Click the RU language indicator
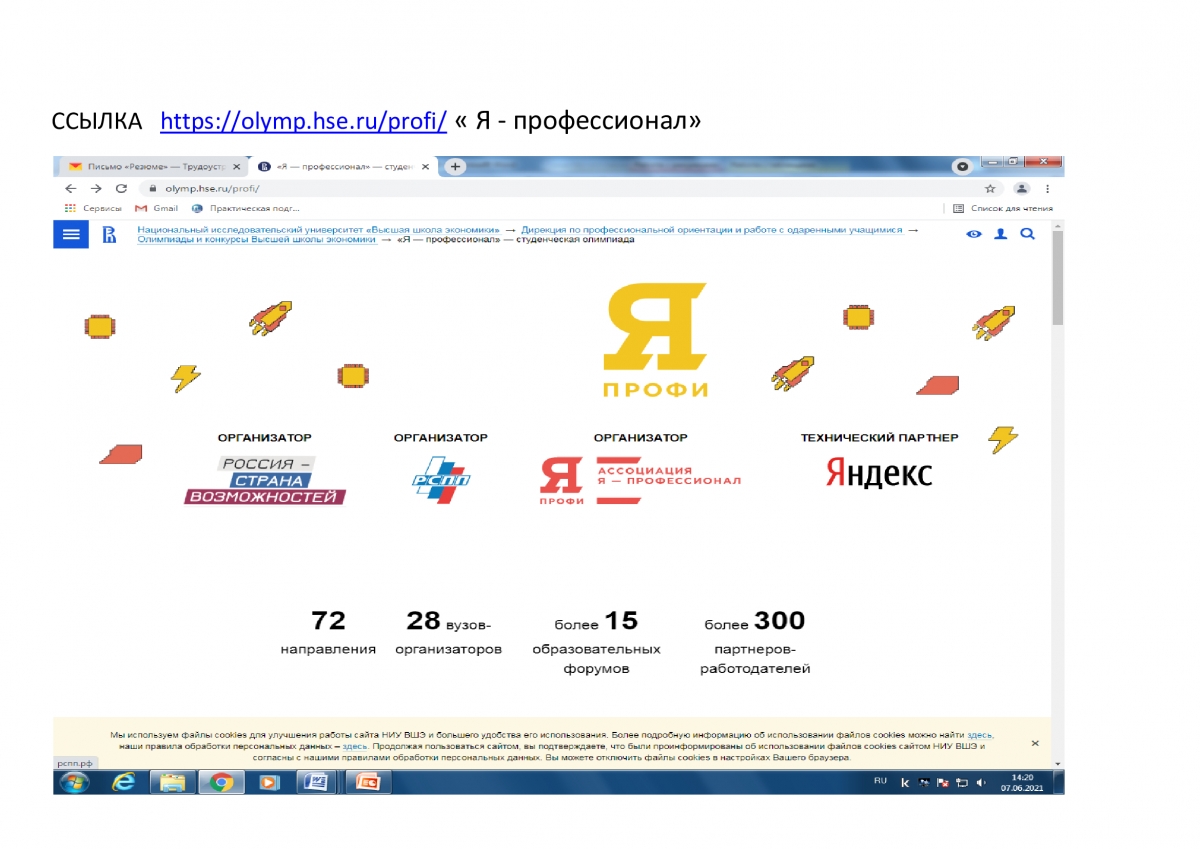 [880, 780]
